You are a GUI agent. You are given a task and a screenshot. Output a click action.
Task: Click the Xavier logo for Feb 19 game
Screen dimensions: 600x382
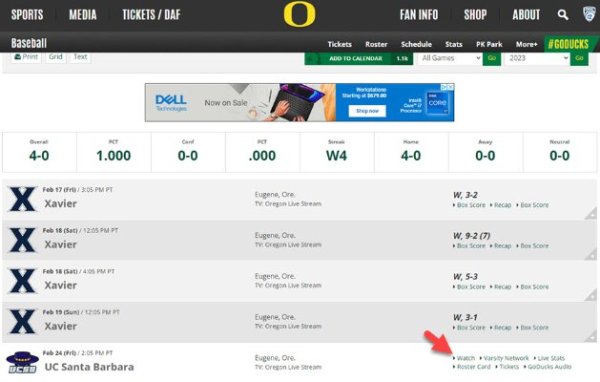(x=22, y=322)
